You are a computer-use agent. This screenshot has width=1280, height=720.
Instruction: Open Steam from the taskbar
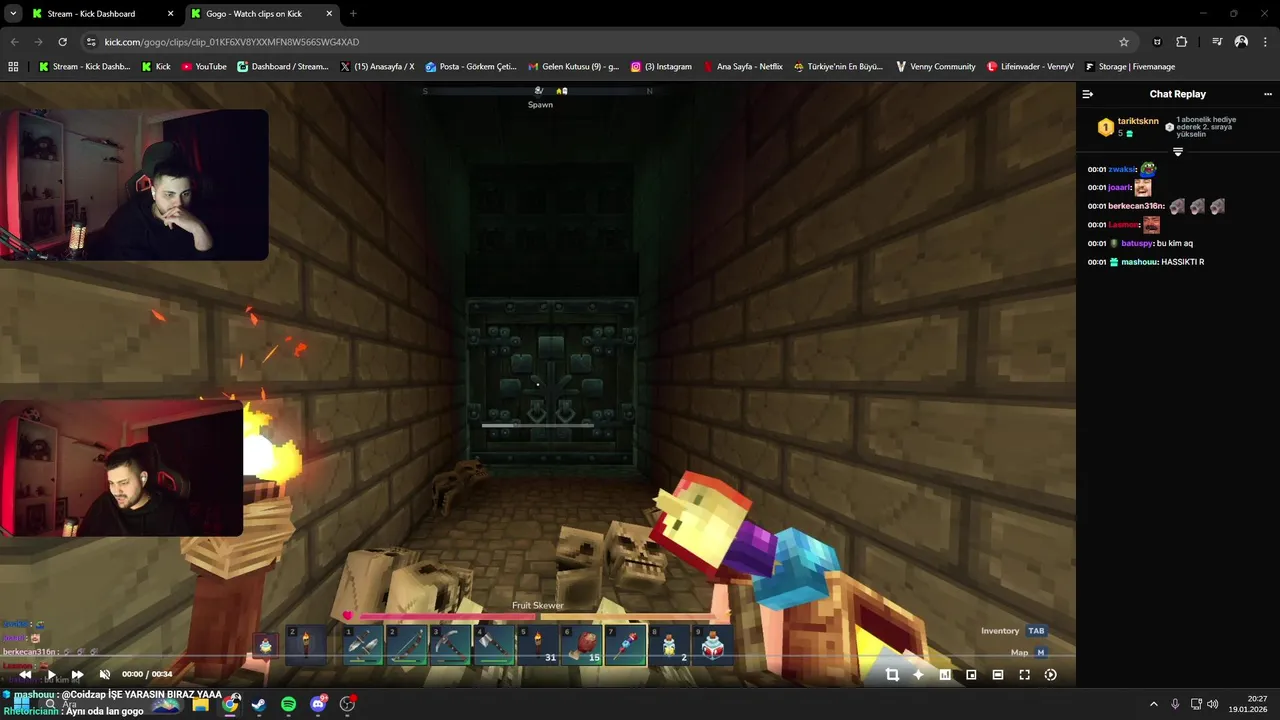259,705
